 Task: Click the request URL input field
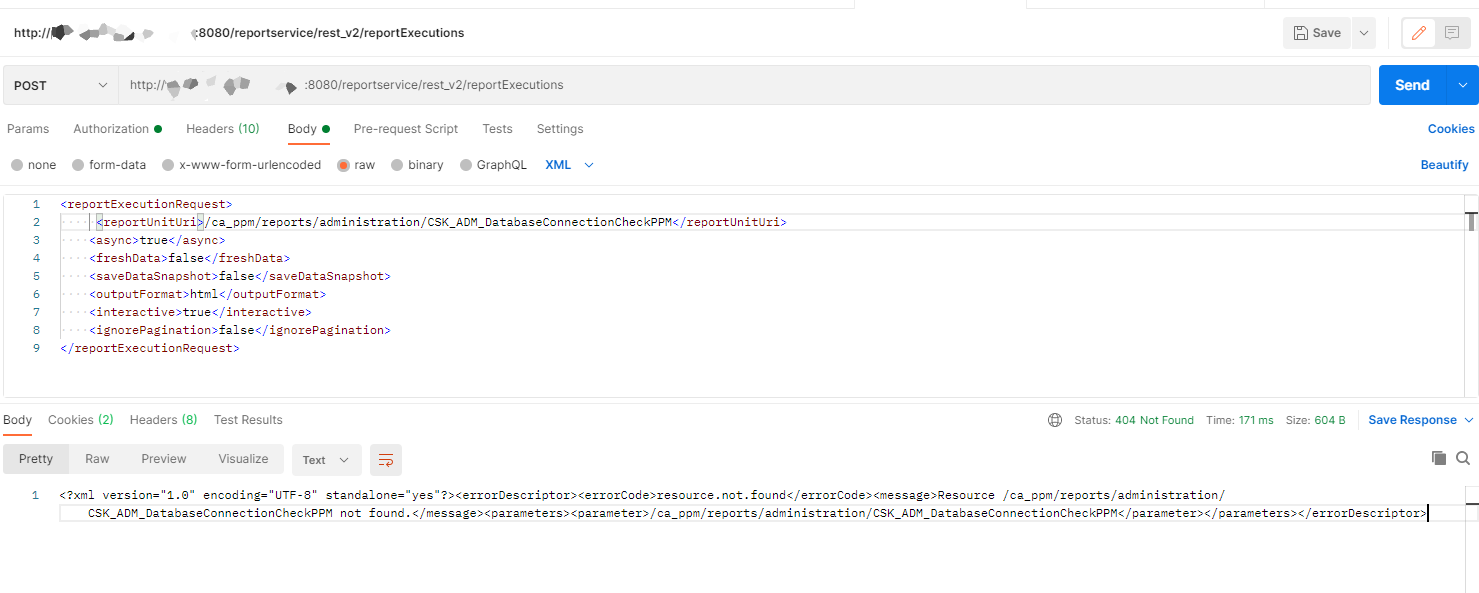[x=700, y=85]
